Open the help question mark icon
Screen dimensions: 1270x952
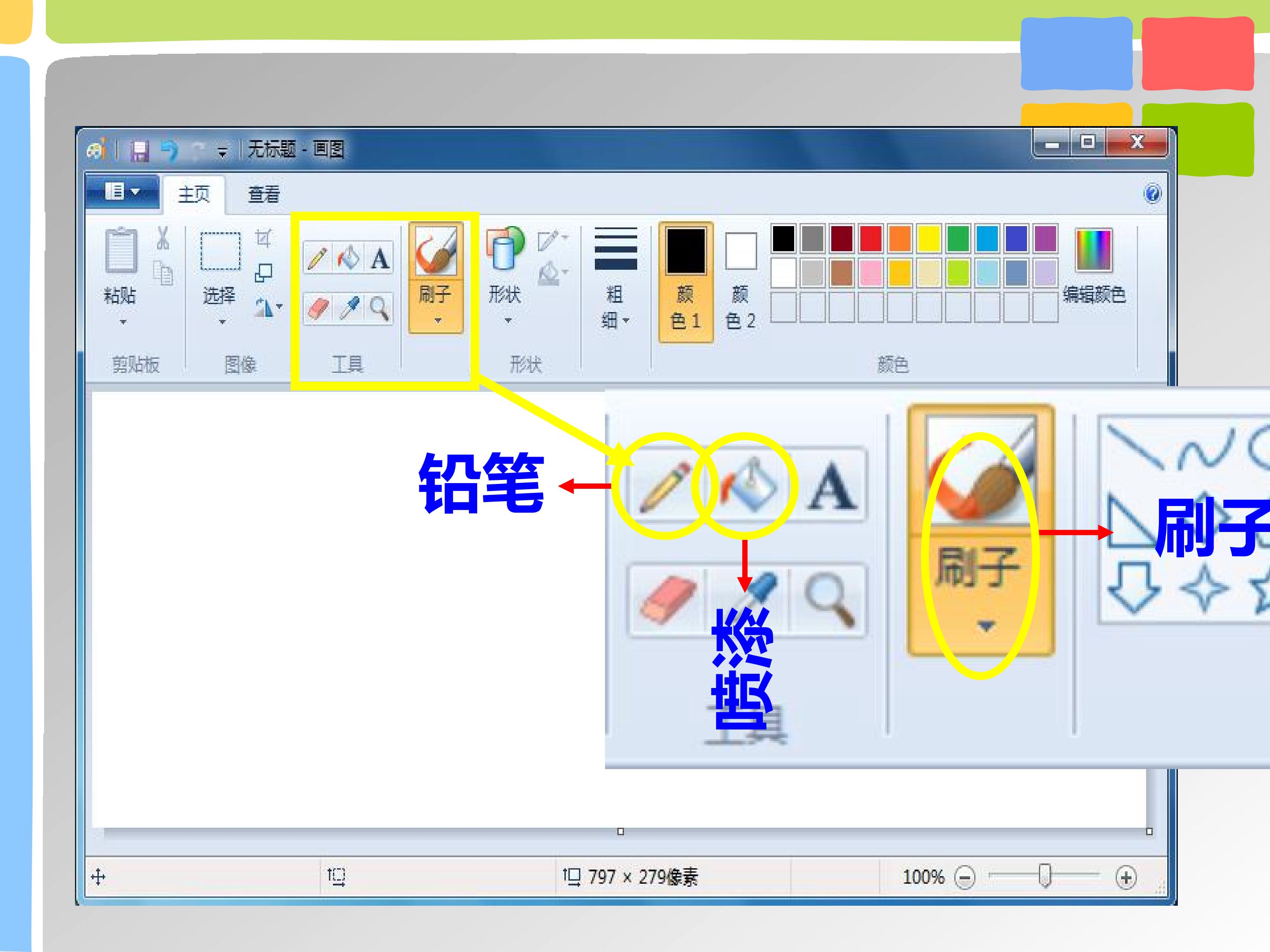pyautogui.click(x=1152, y=193)
